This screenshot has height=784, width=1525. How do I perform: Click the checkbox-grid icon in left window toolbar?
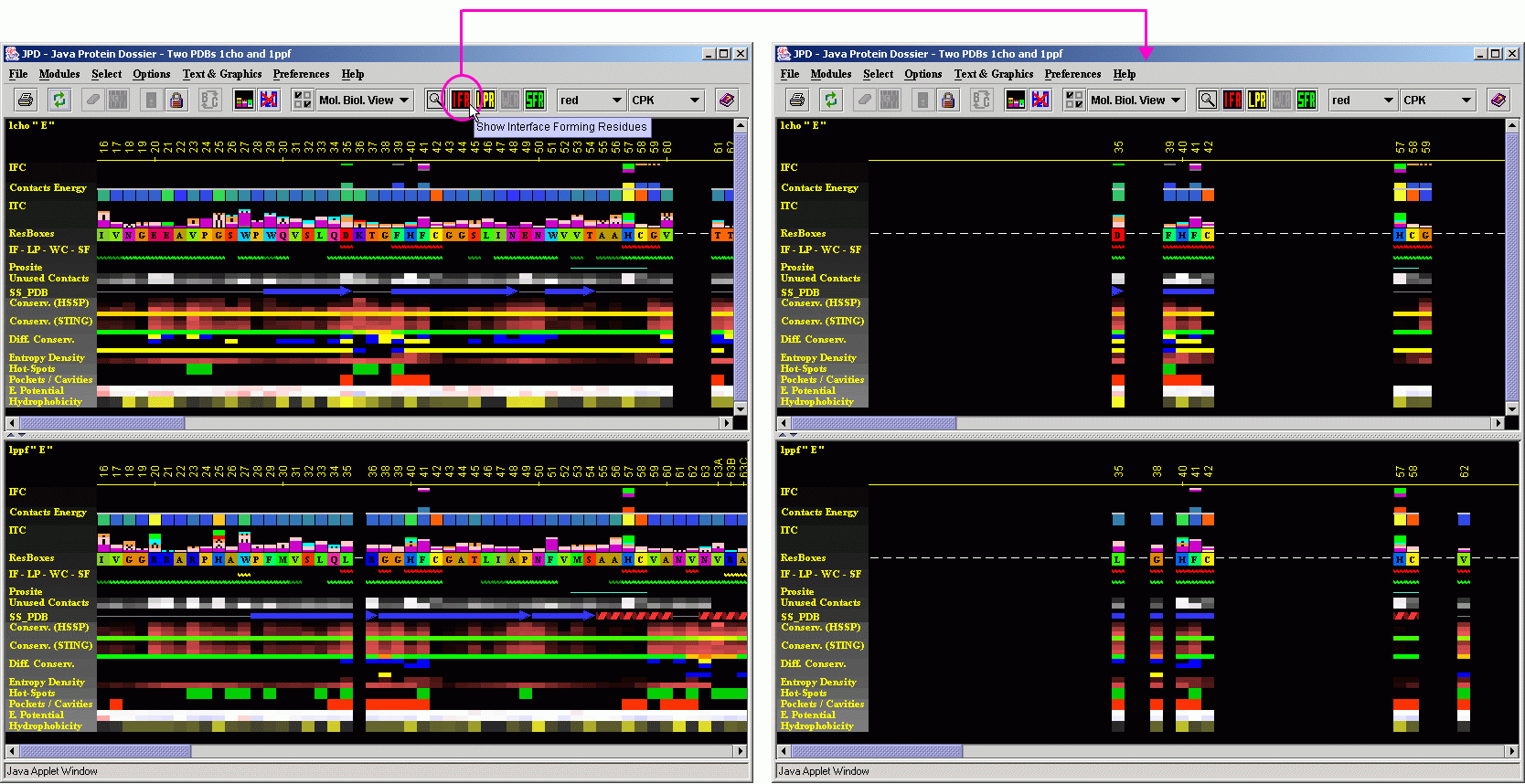(x=302, y=100)
